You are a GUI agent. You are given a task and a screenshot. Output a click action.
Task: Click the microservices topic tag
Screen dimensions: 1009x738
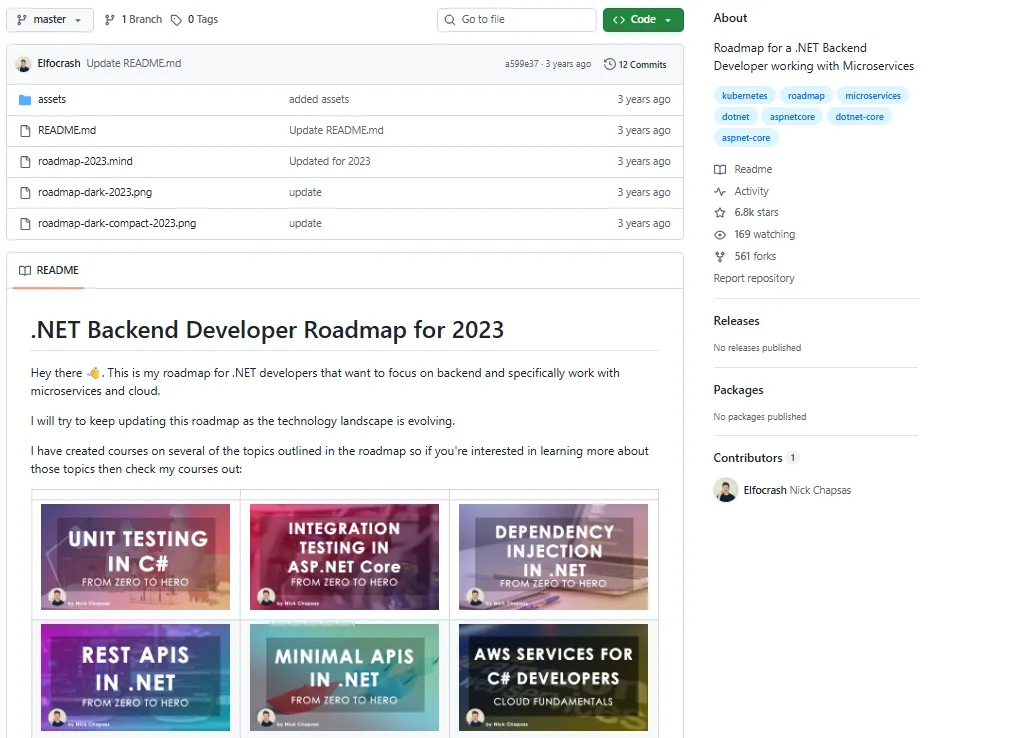pos(873,96)
